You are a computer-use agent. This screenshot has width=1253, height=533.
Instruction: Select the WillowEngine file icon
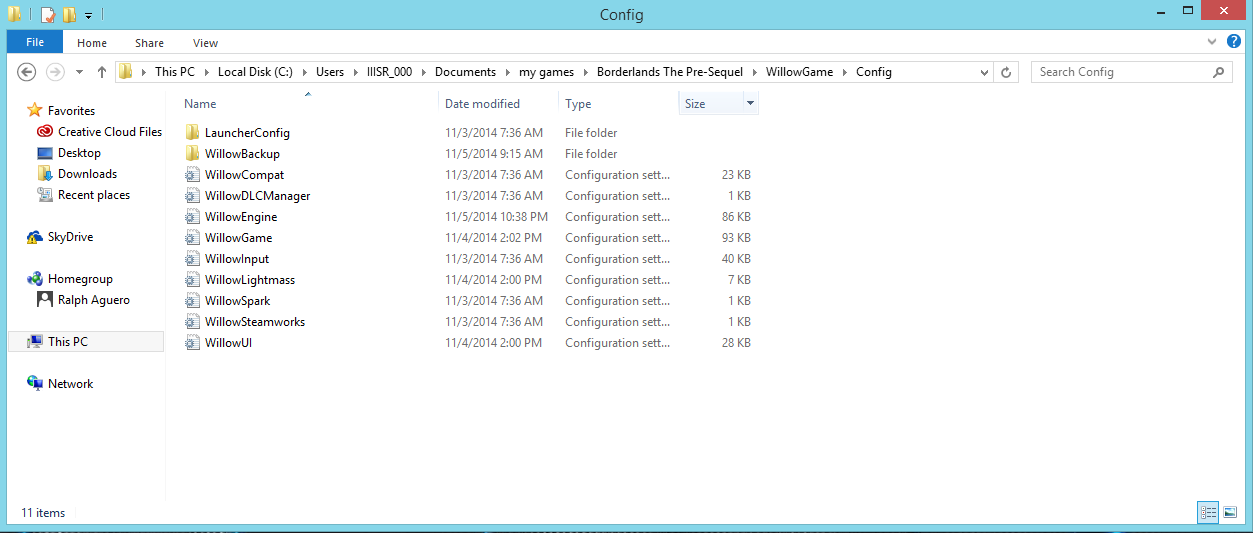[x=193, y=217]
